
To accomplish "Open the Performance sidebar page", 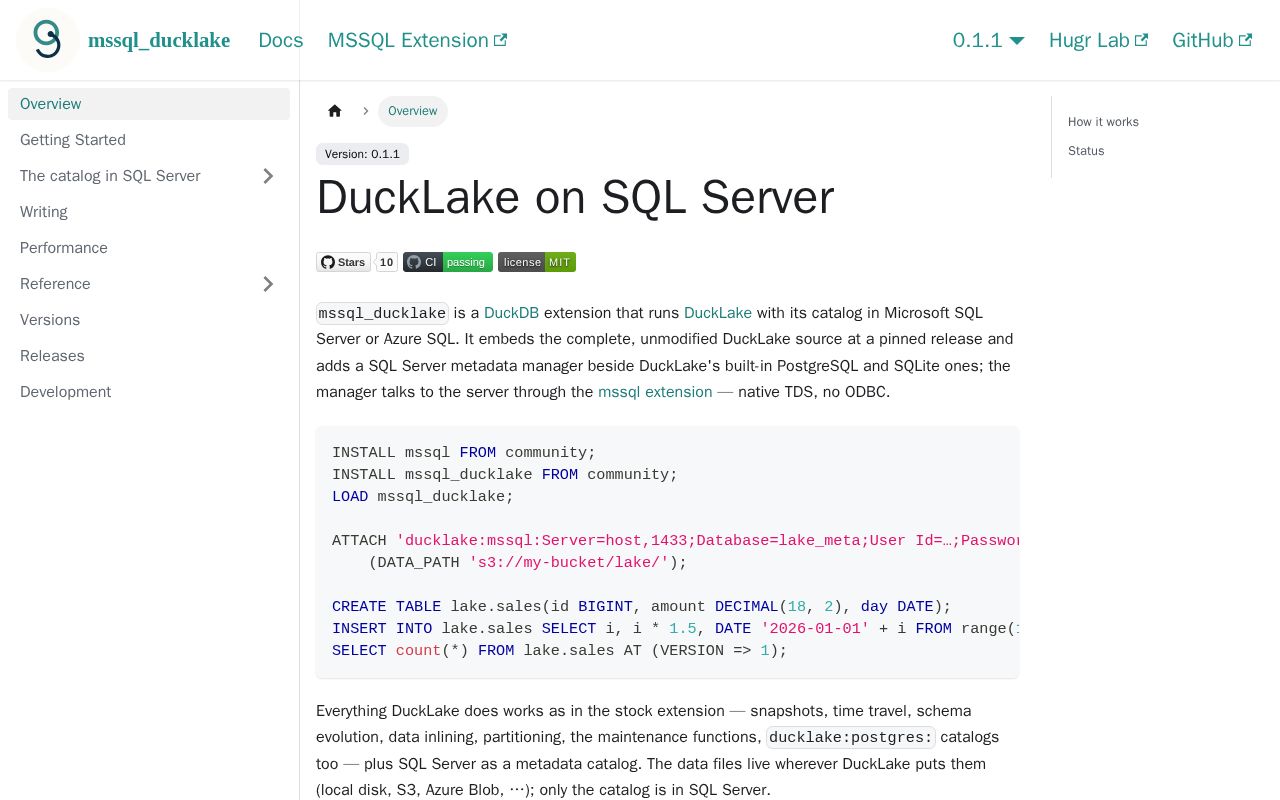I will [149, 248].
